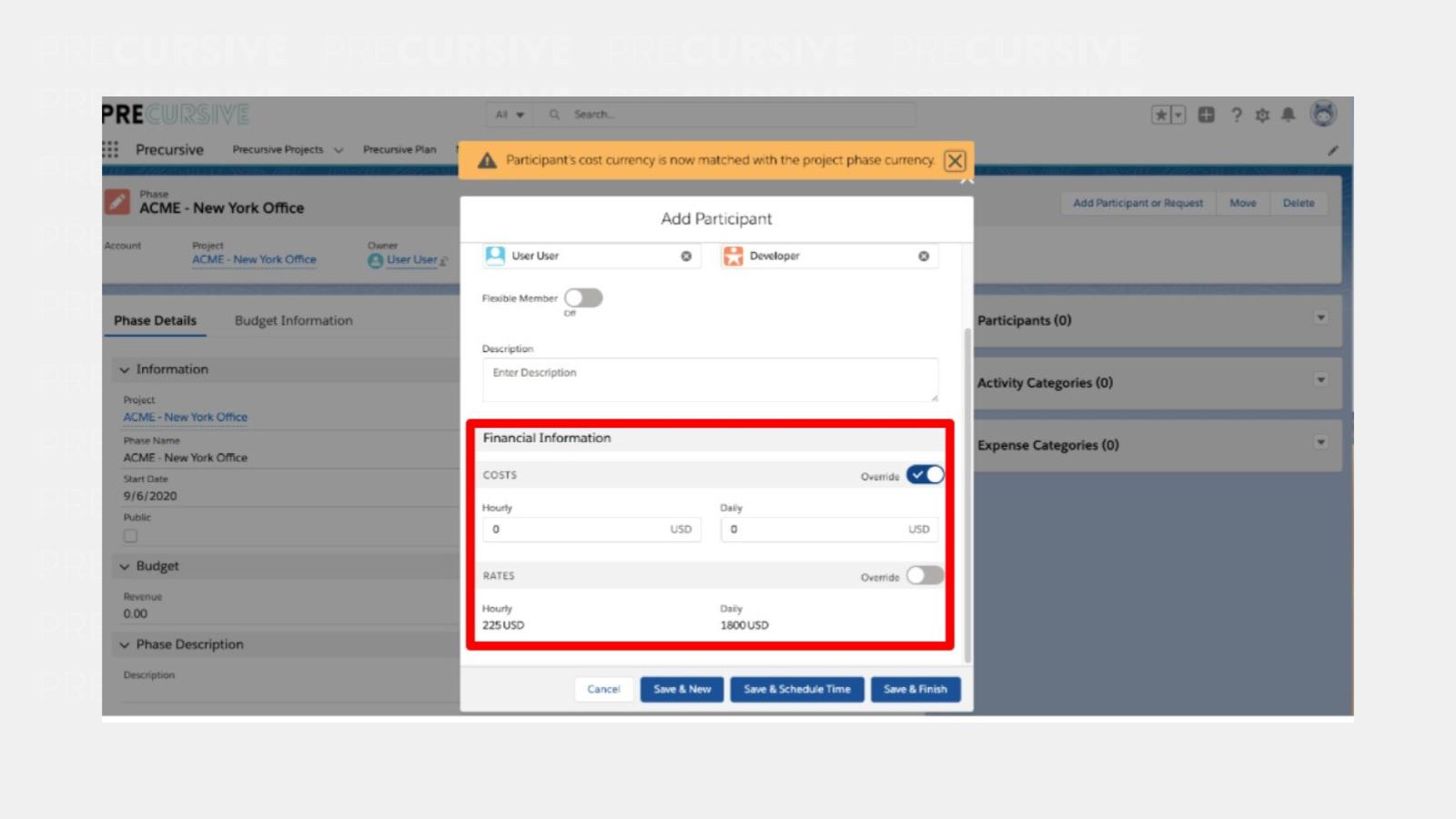Click the notifications bell icon

[x=1289, y=115]
